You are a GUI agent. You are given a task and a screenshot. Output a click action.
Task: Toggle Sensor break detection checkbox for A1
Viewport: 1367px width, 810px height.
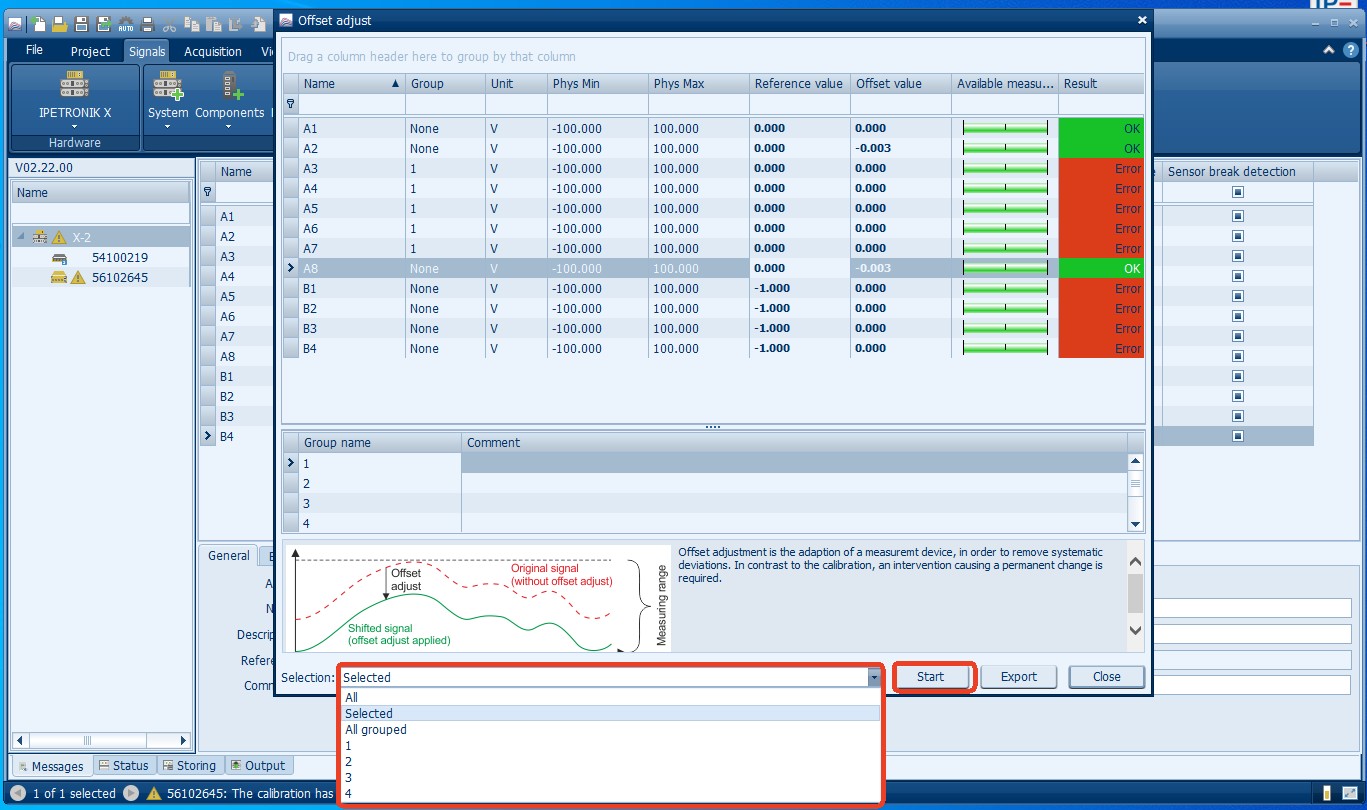(1237, 216)
